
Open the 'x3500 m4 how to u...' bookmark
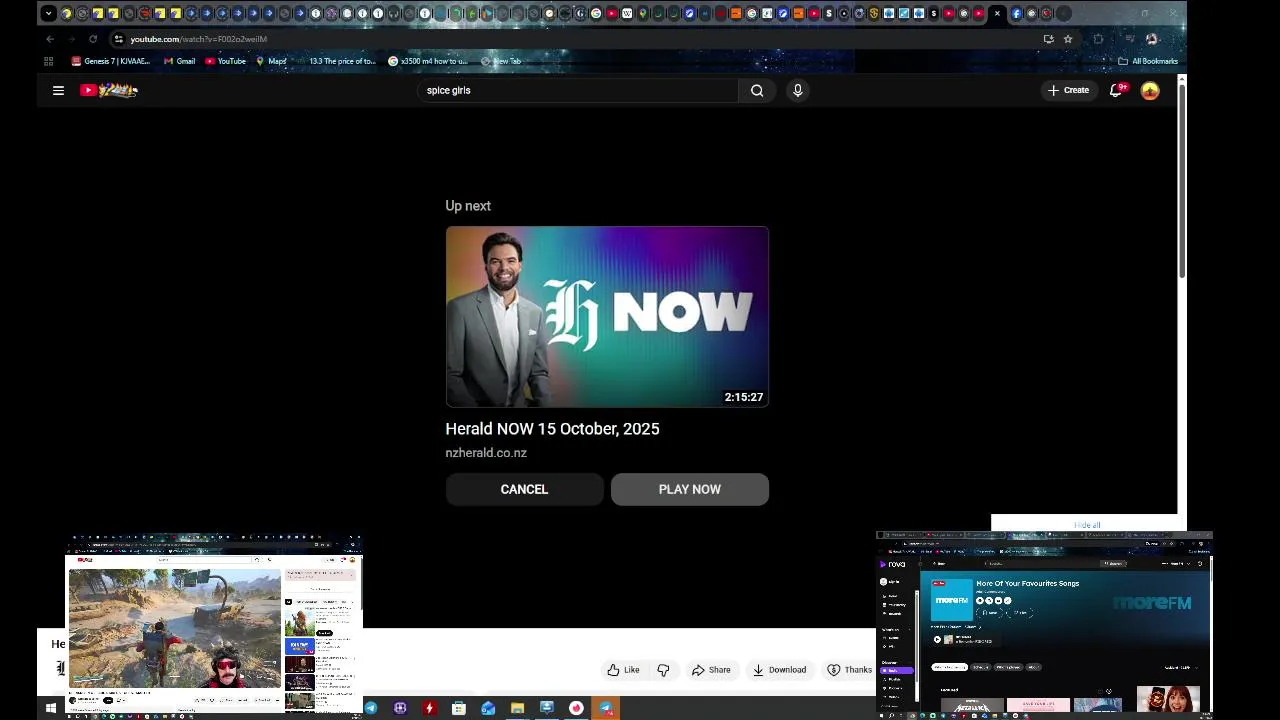click(427, 61)
